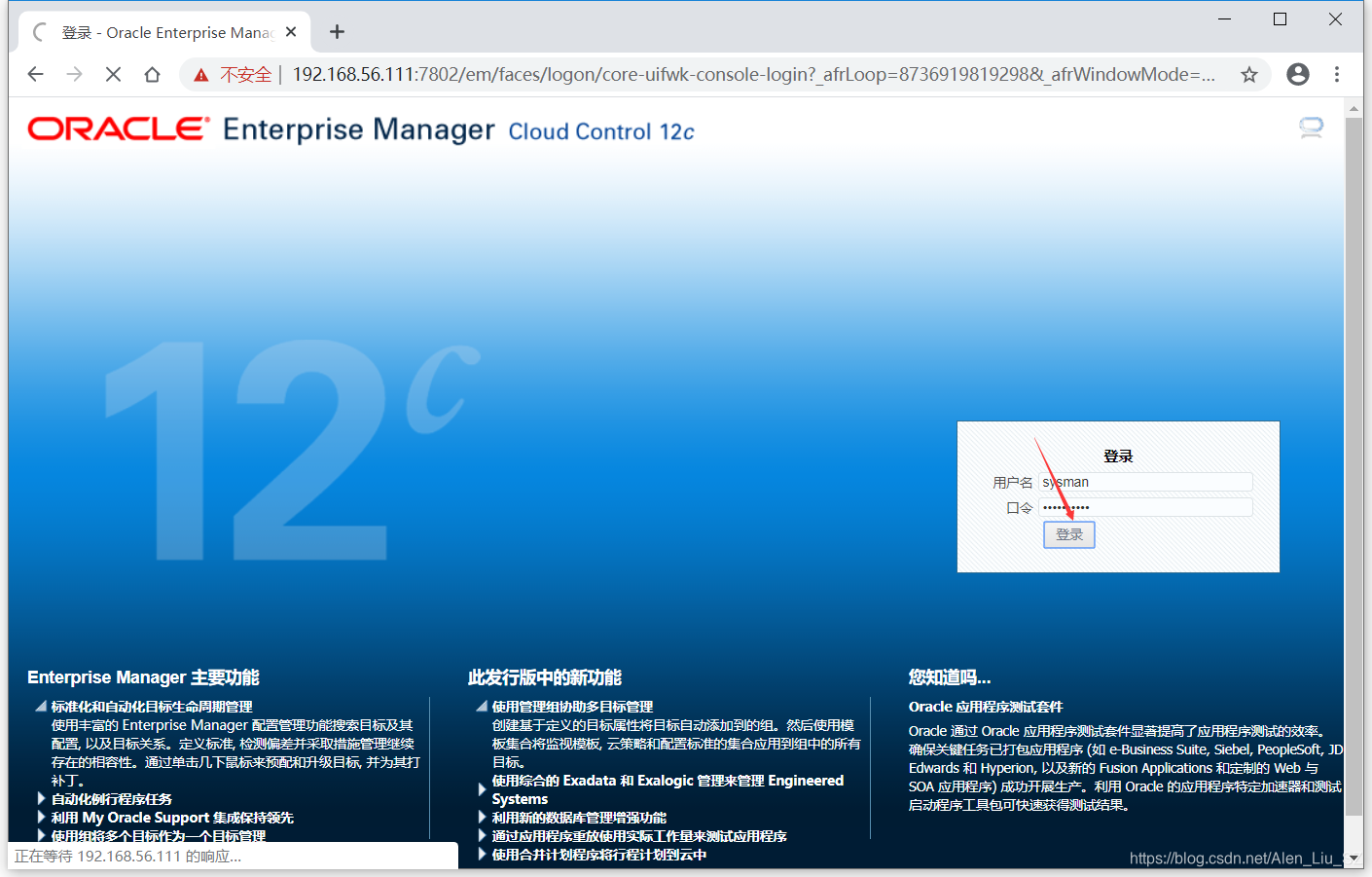
Task: Click the 不安全 security label
Action: [x=245, y=75]
